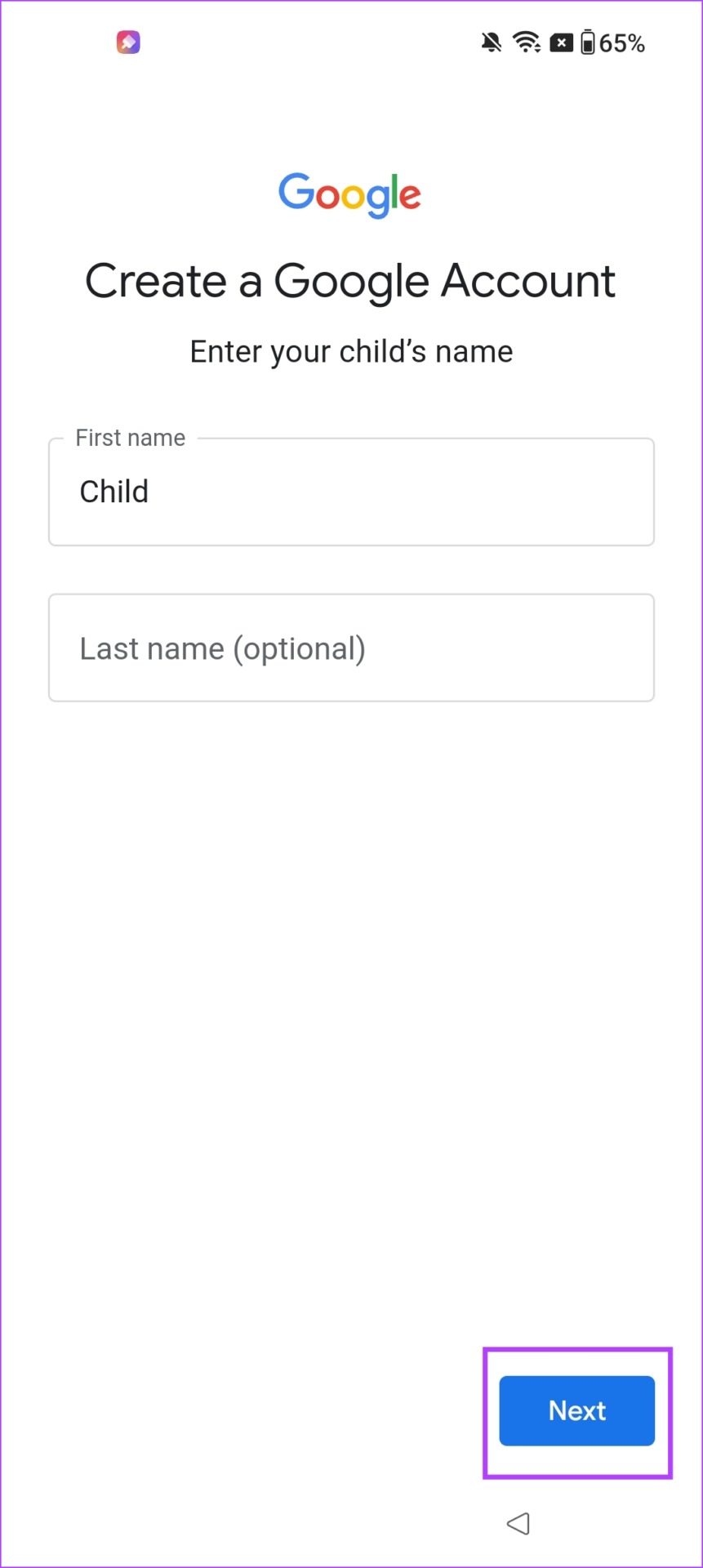This screenshot has width=703, height=1568.
Task: Place cursor after the word Child
Action: [x=151, y=492]
